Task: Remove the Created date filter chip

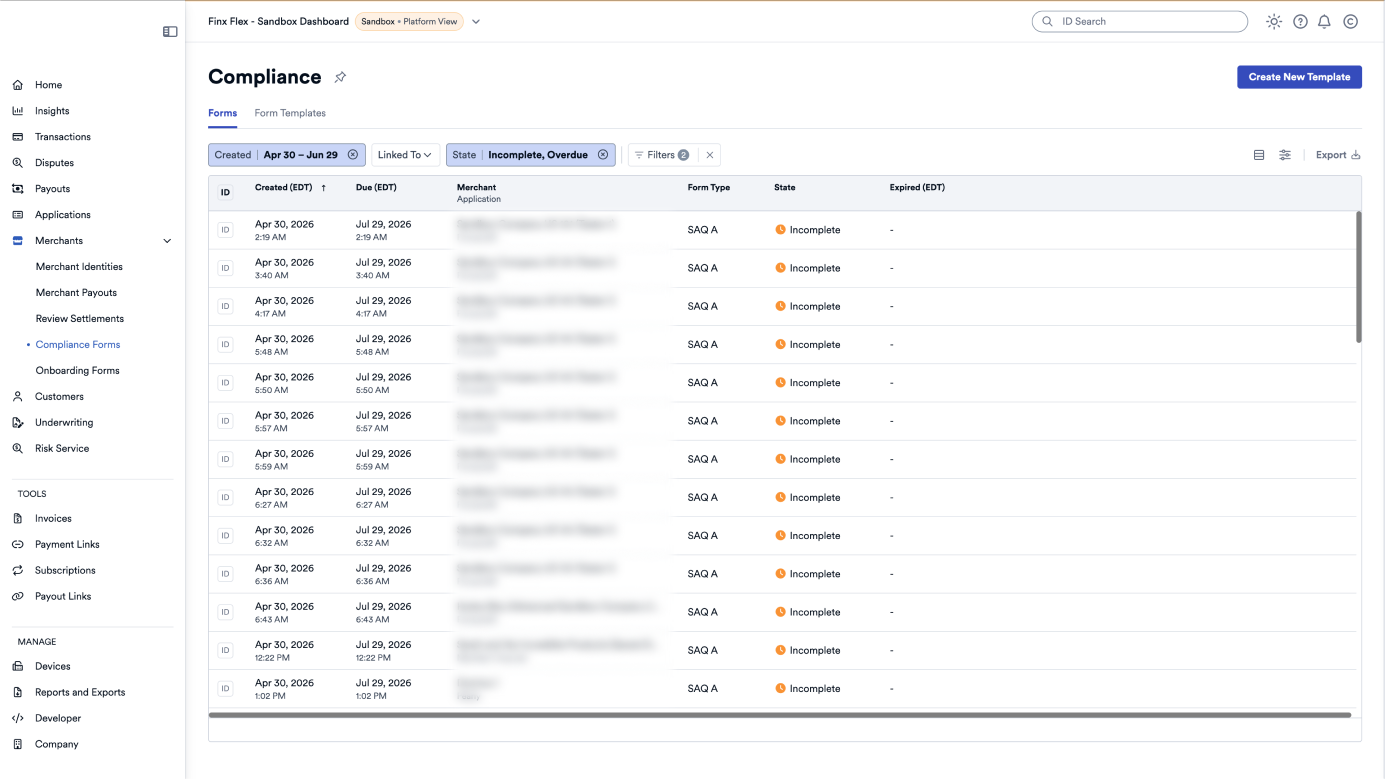Action: click(x=353, y=155)
